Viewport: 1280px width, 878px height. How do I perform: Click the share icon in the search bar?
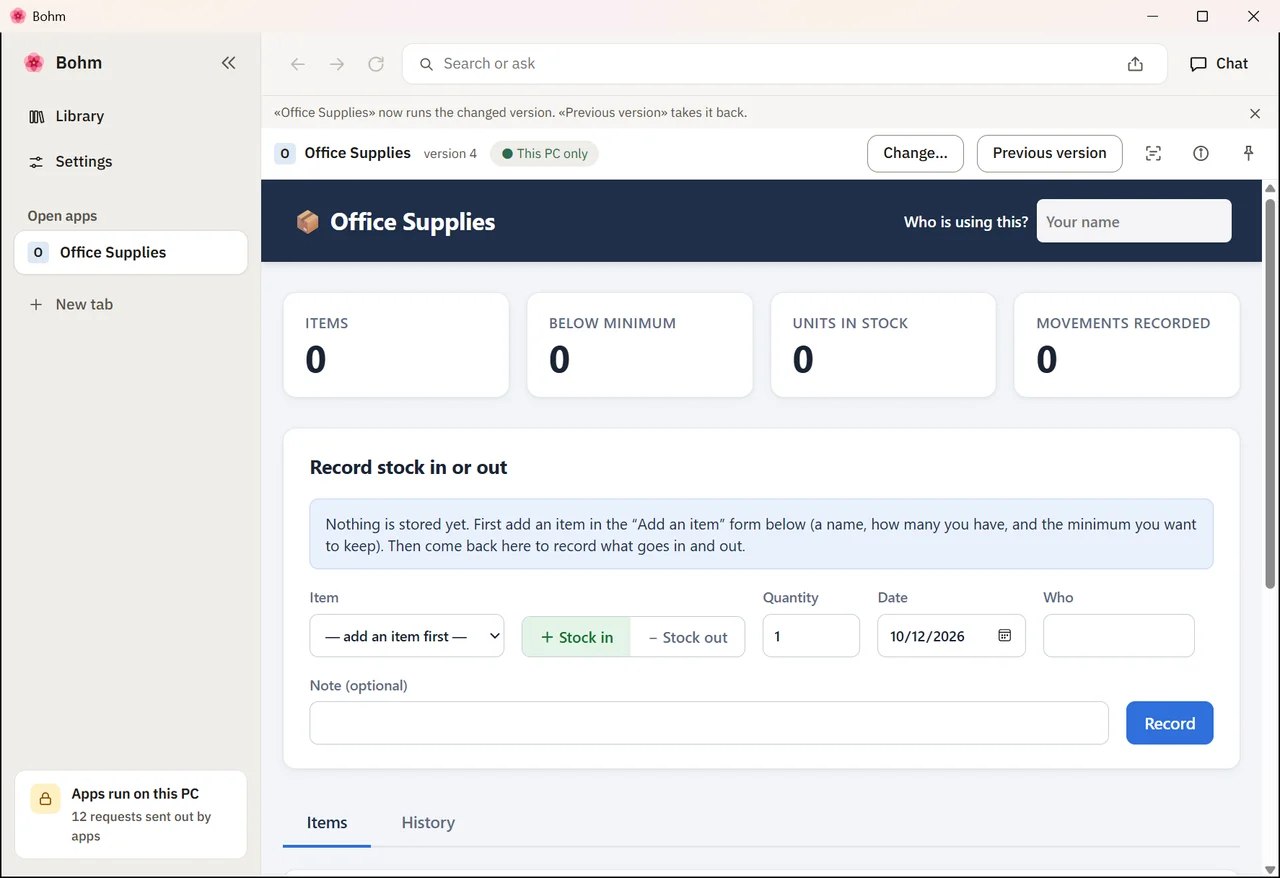pos(1135,64)
